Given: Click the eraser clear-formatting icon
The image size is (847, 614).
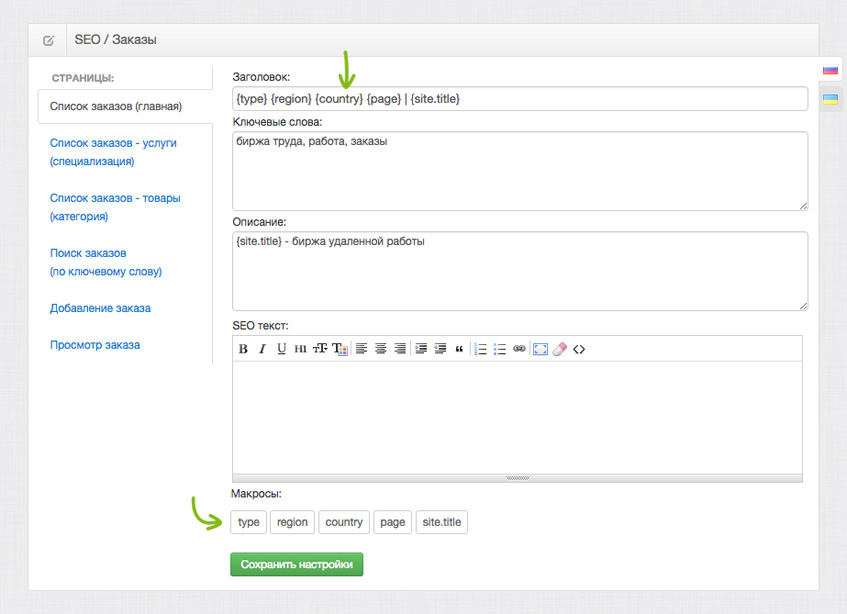Looking at the screenshot, I should coord(559,349).
